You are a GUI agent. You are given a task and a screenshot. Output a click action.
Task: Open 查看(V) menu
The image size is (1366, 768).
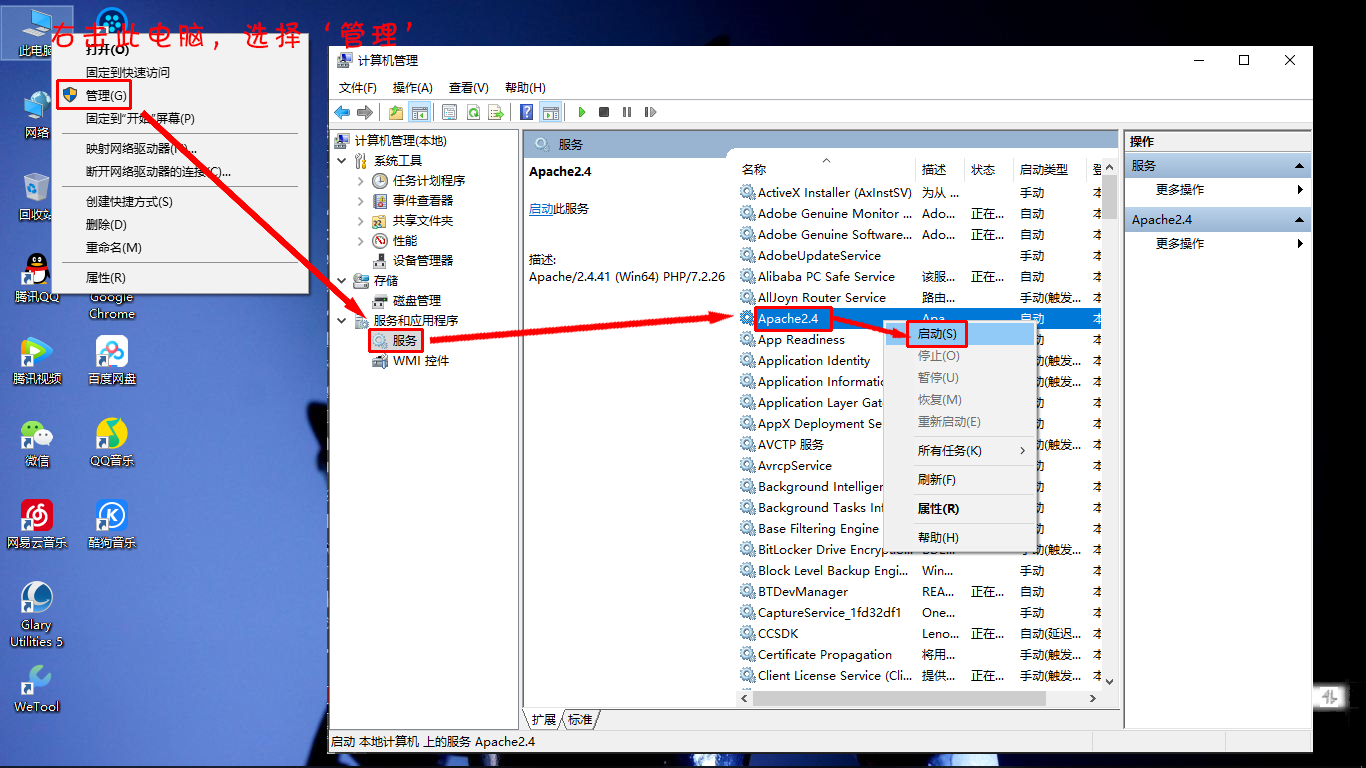(x=469, y=88)
